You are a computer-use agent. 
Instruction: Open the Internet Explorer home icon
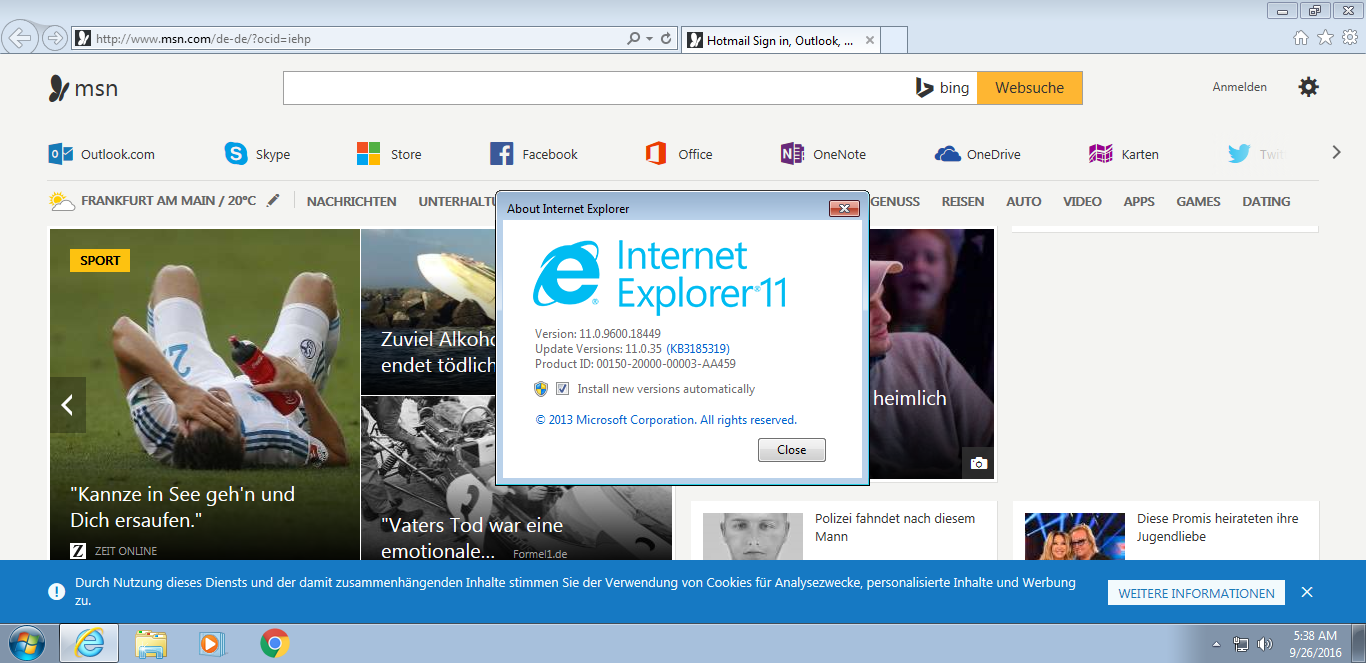tap(1301, 38)
